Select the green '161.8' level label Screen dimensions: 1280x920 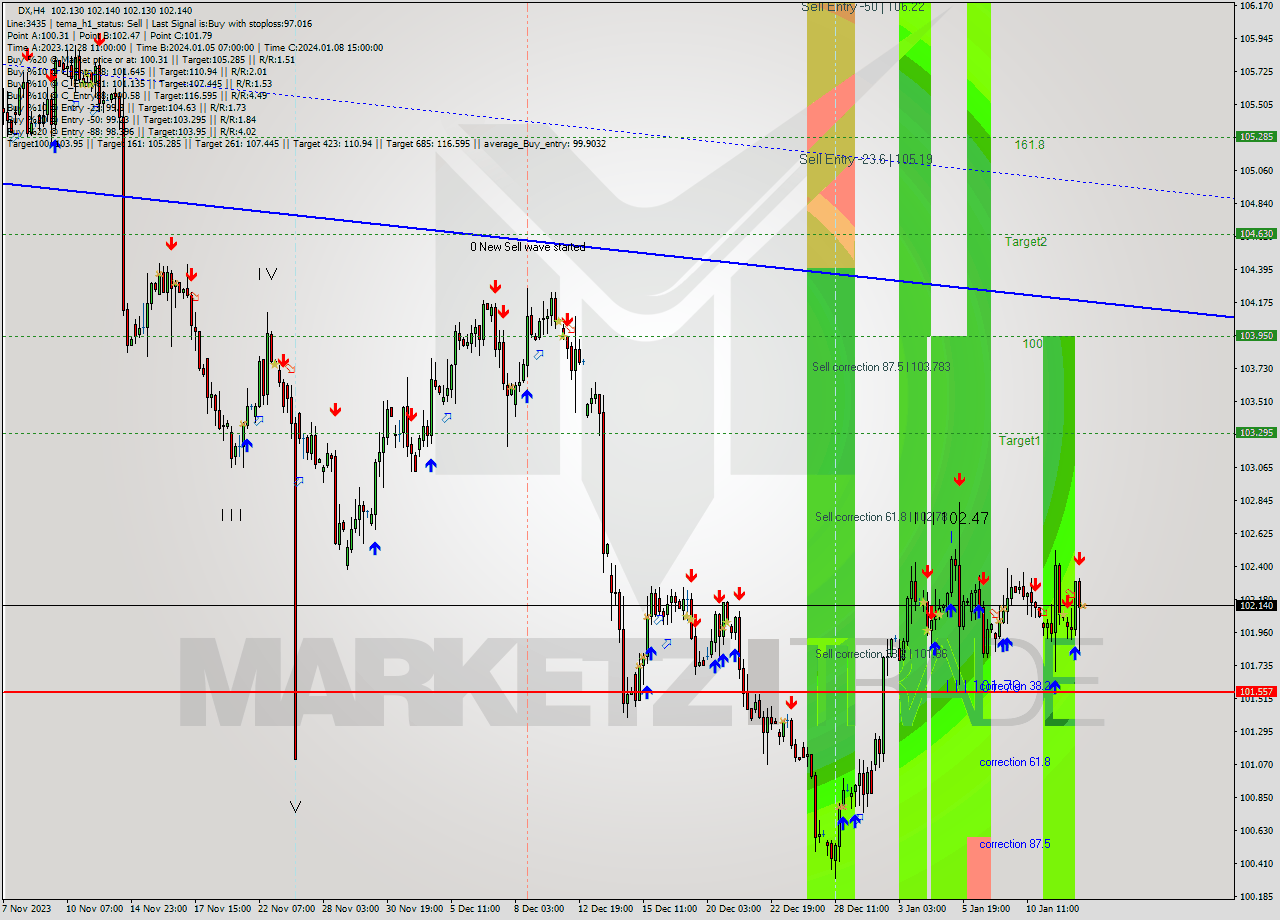tap(1029, 145)
